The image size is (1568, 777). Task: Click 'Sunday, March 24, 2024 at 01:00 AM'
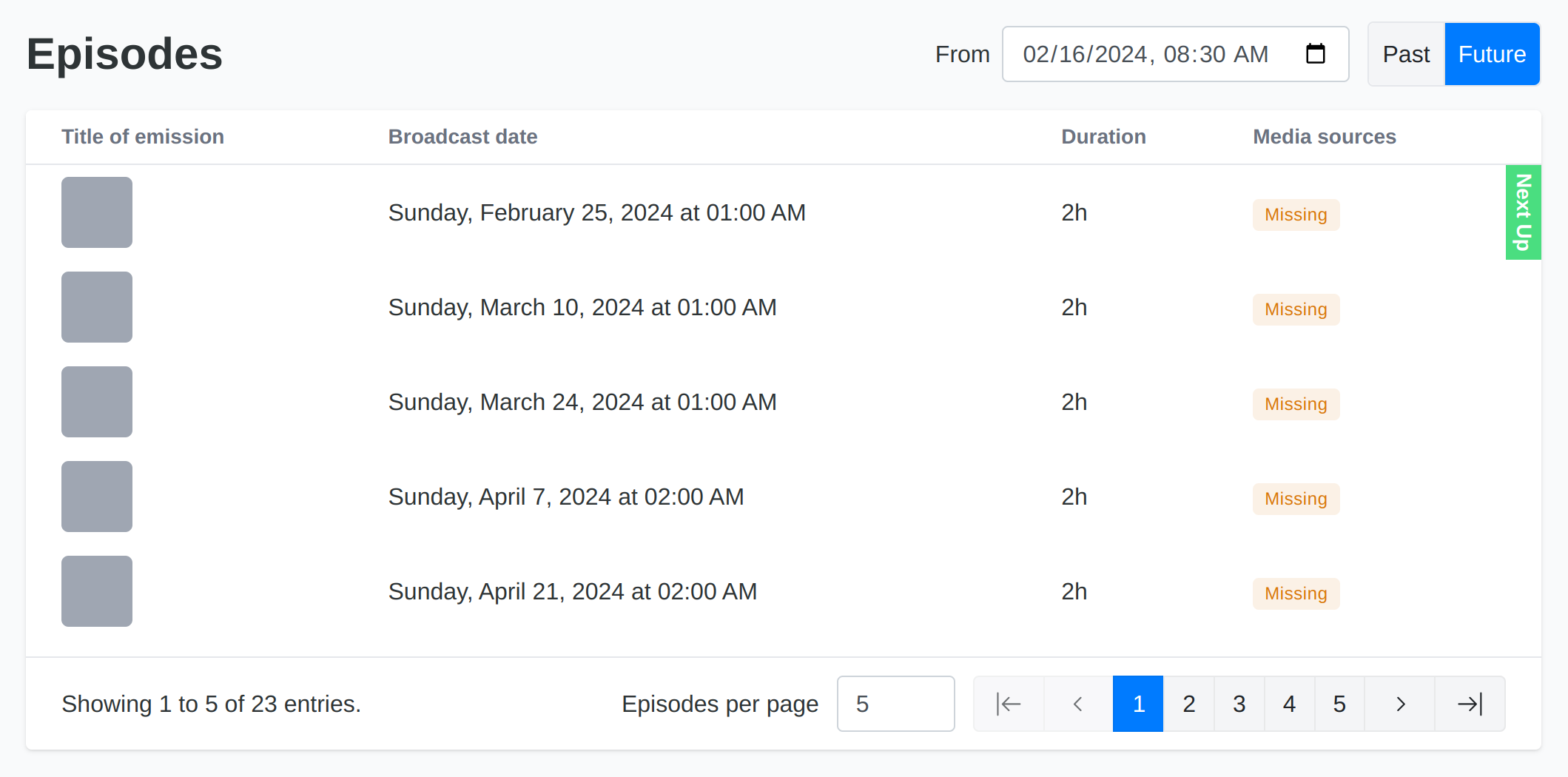coord(582,402)
